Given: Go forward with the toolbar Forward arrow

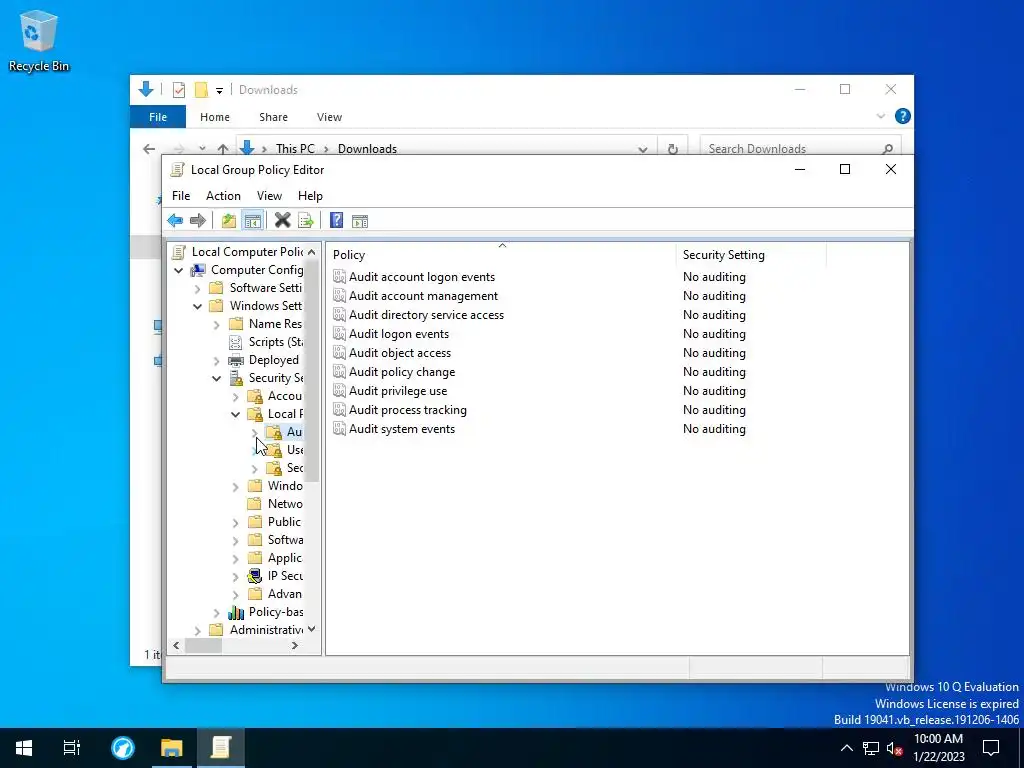Looking at the screenshot, I should pos(198,221).
